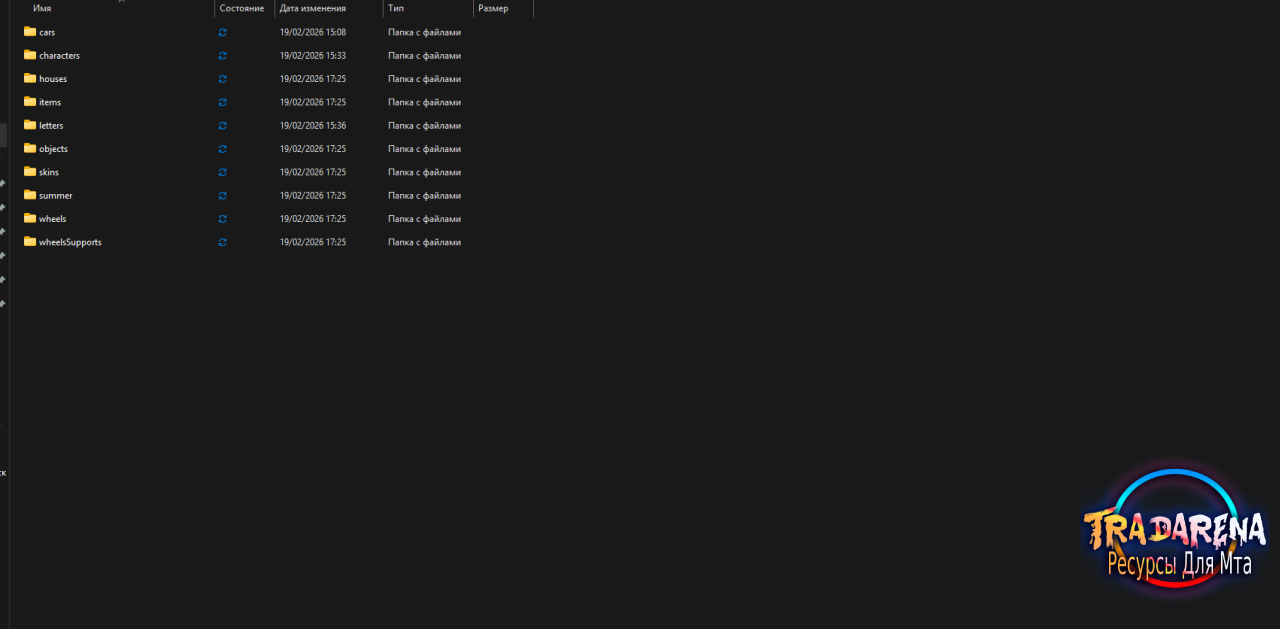The height and width of the screenshot is (629, 1280).
Task: Click the sync status icon for wheelsSupports
Action: 222,242
